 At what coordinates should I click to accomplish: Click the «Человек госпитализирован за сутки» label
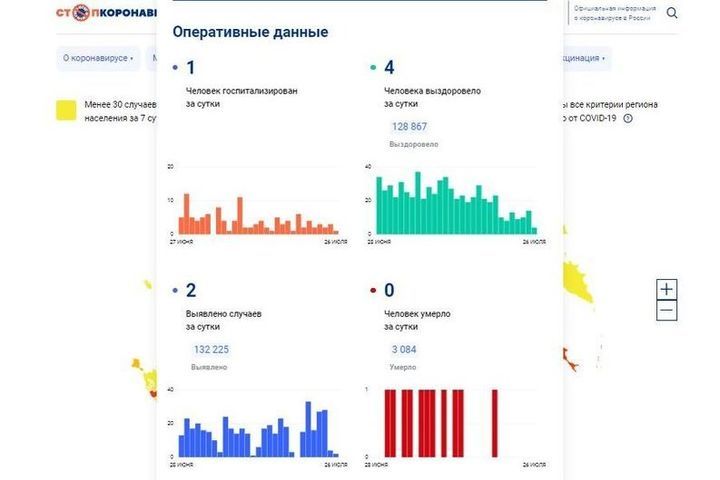(241, 97)
